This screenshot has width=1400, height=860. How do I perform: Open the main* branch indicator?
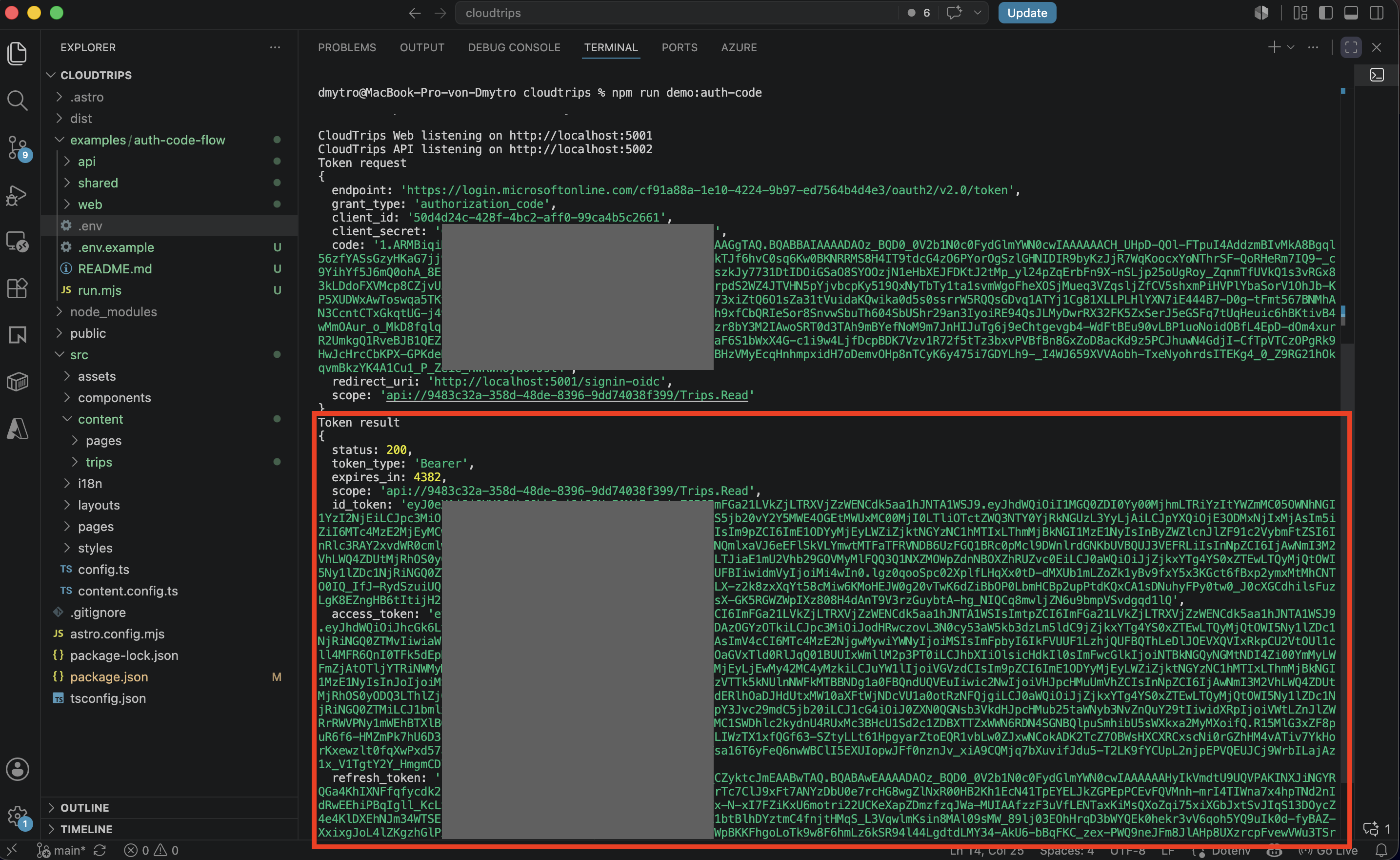point(61,850)
